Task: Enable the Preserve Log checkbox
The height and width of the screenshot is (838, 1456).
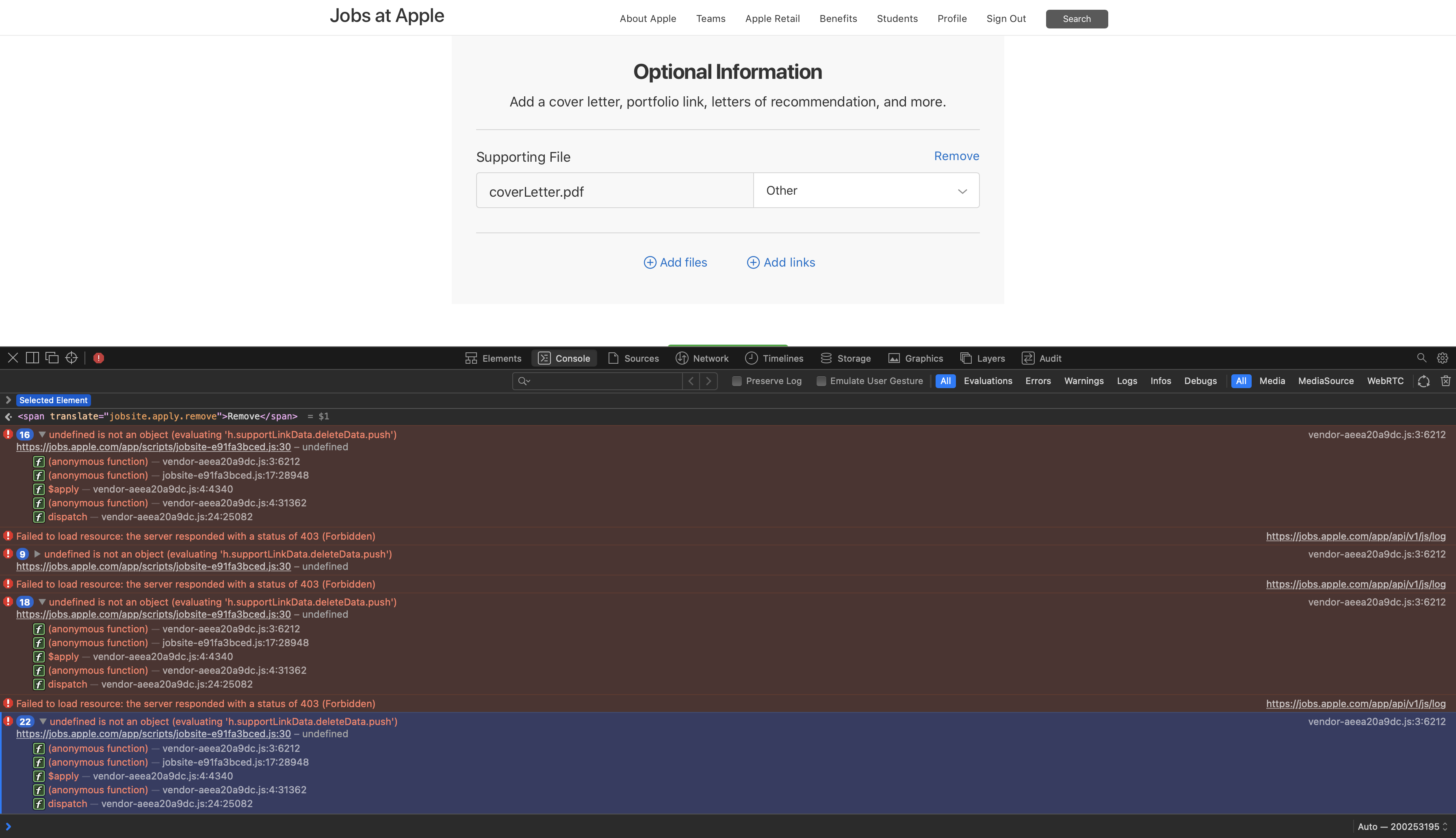Action: (737, 381)
